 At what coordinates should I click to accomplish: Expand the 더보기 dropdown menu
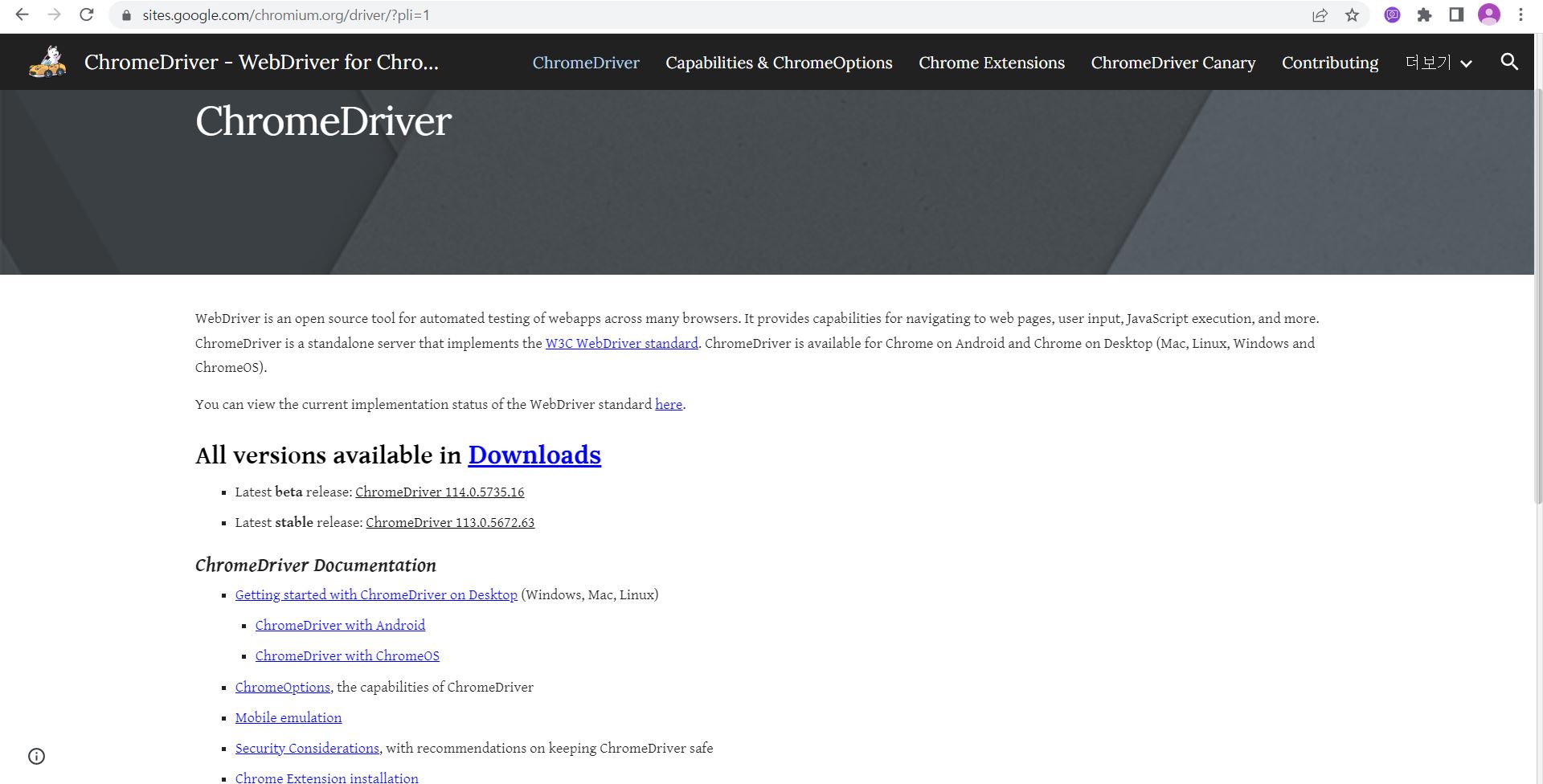pyautogui.click(x=1439, y=63)
